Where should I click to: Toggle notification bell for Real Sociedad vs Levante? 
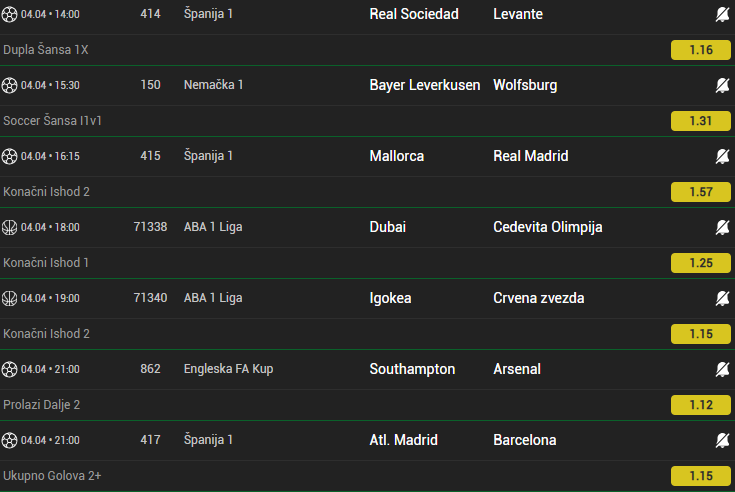point(723,14)
